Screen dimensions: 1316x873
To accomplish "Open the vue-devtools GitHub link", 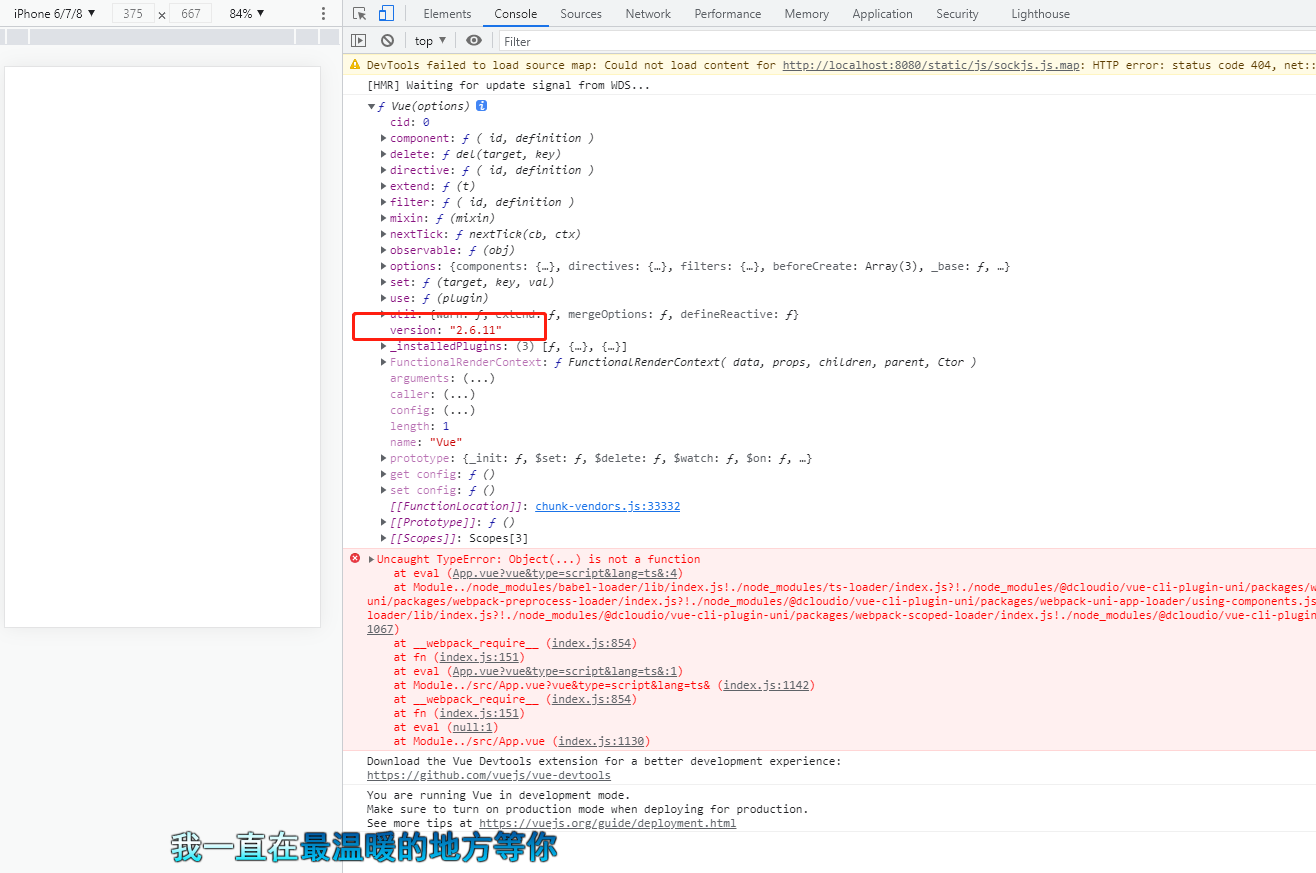I will coord(488,775).
